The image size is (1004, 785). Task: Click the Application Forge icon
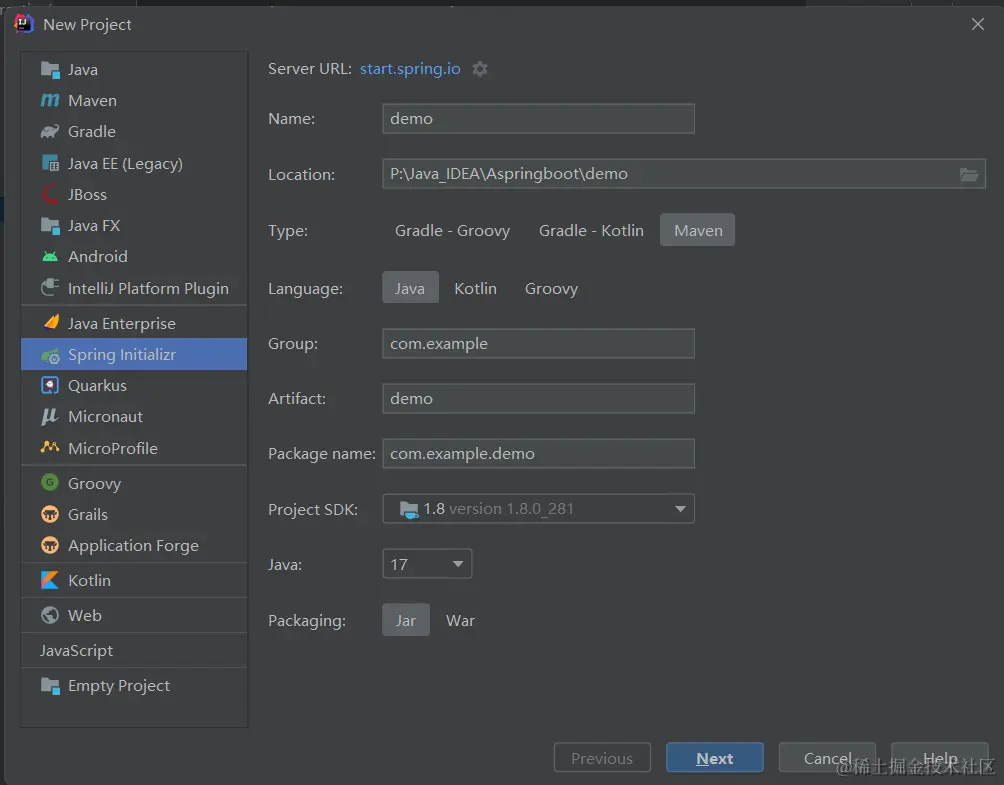(50, 546)
